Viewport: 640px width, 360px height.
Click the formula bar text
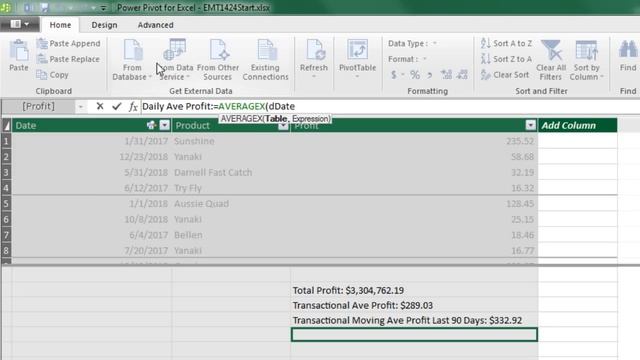[x=218, y=107]
